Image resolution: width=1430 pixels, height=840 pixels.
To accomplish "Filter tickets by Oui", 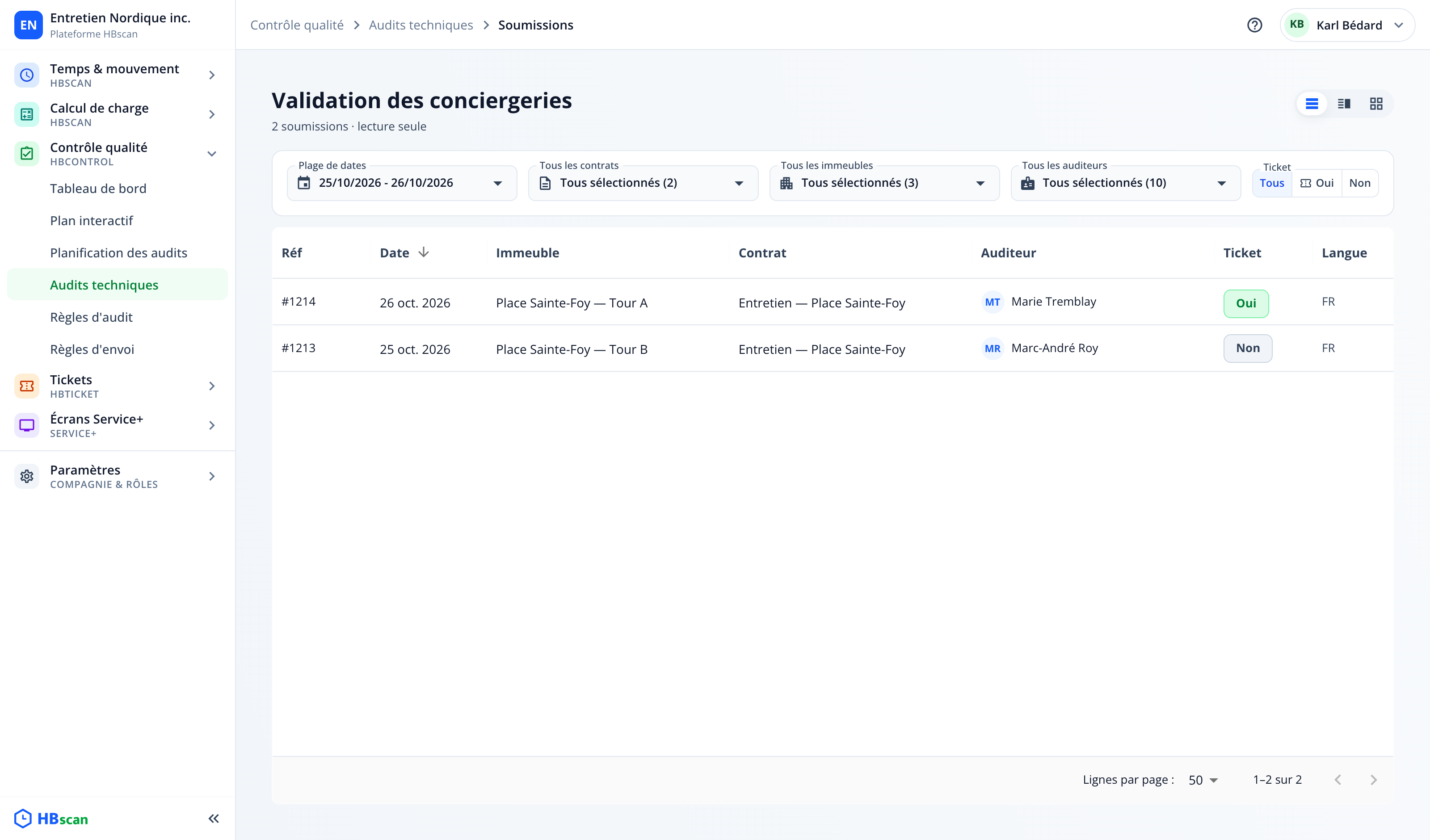I will pos(1316,183).
